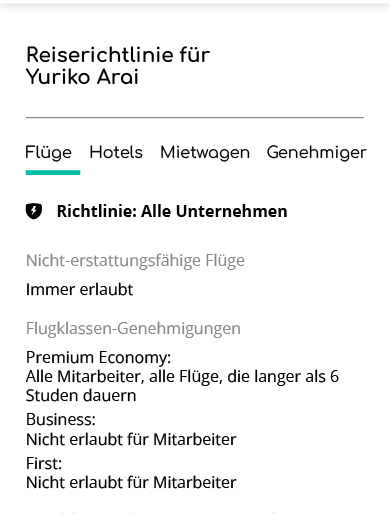Open the Flüge tab
The height and width of the screenshot is (514, 391).
(49, 153)
